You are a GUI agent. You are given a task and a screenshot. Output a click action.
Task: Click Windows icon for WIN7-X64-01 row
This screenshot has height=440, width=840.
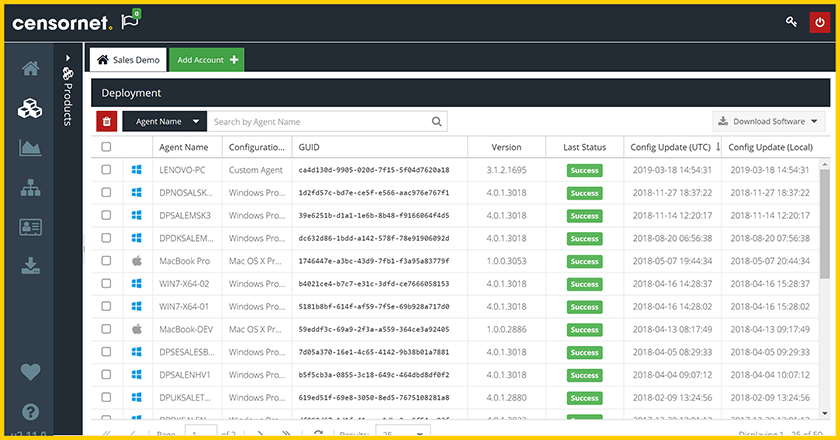coord(137,307)
